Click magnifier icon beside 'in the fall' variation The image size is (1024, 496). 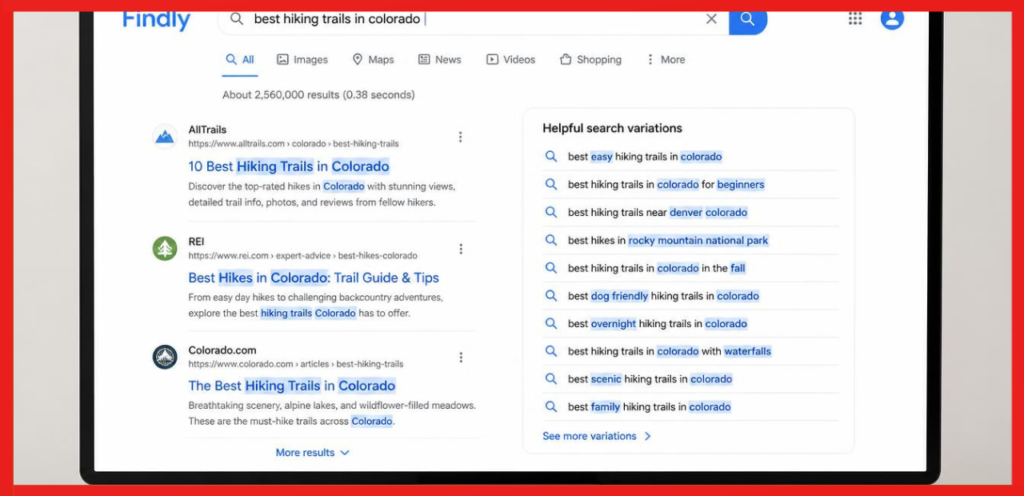click(551, 268)
